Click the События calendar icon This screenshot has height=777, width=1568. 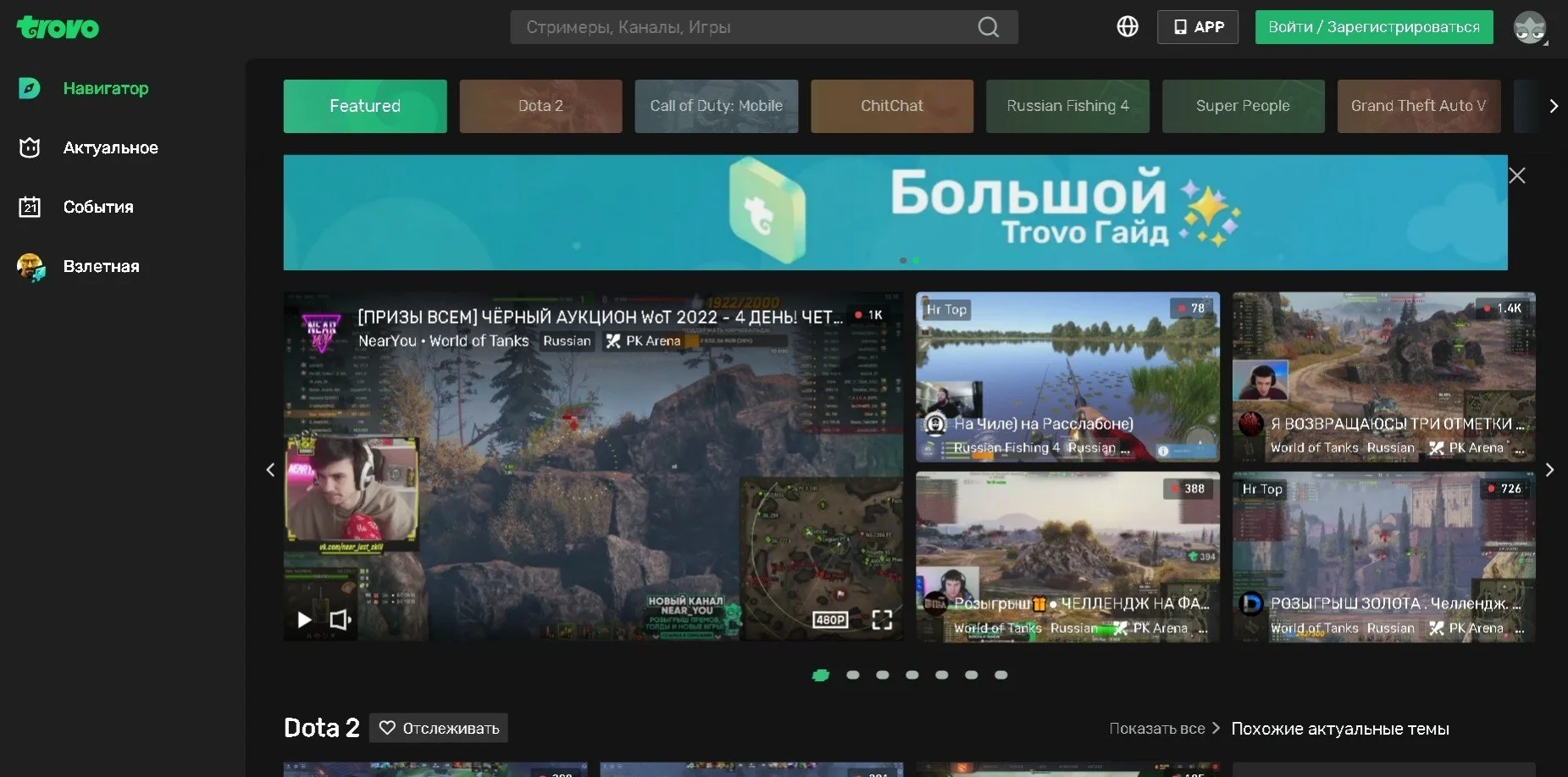tap(30, 207)
